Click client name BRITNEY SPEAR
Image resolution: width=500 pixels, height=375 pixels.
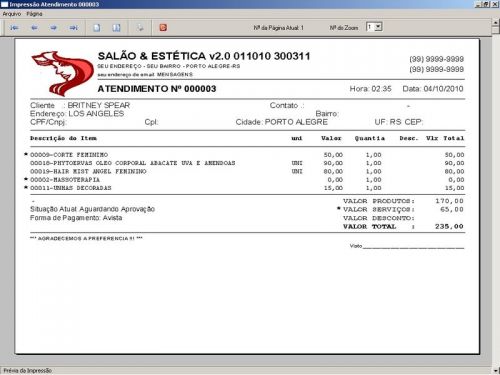pyautogui.click(x=99, y=105)
